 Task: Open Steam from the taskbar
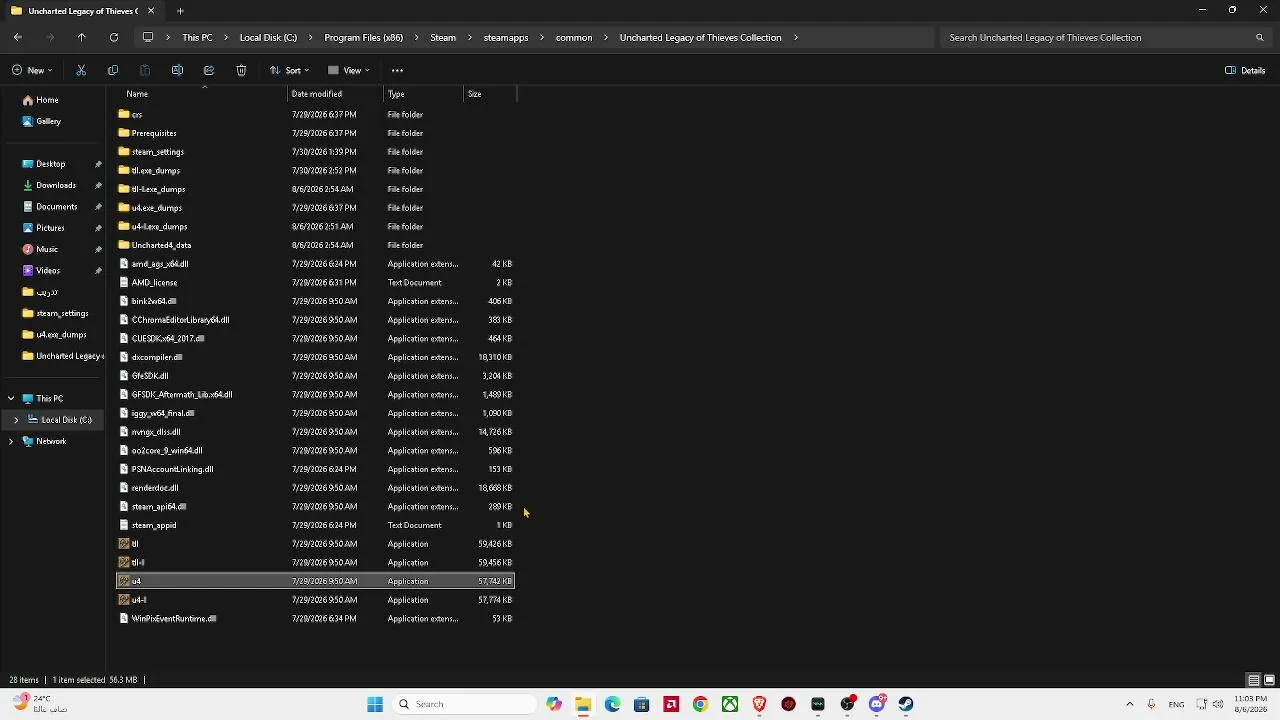click(x=906, y=704)
